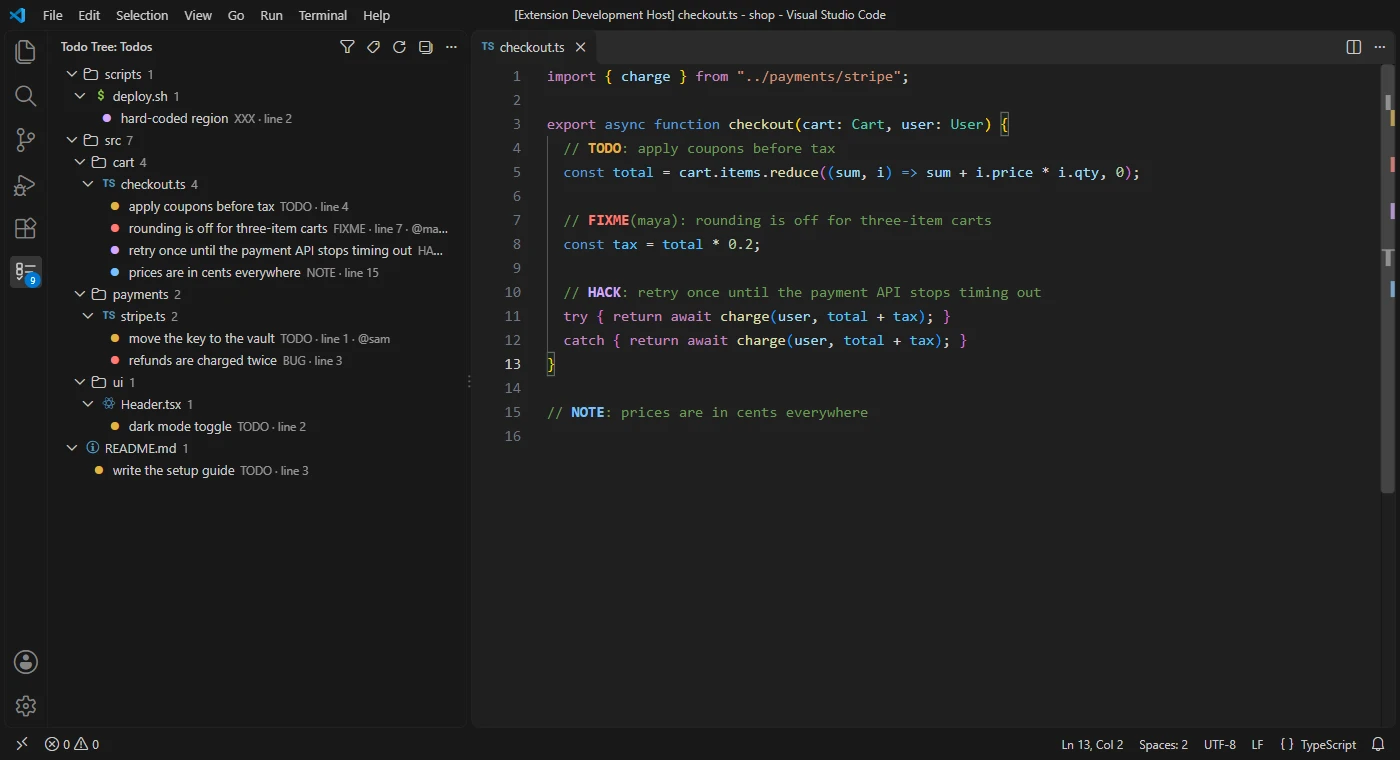
Task: Refresh the Todo Tree list
Action: 399,47
